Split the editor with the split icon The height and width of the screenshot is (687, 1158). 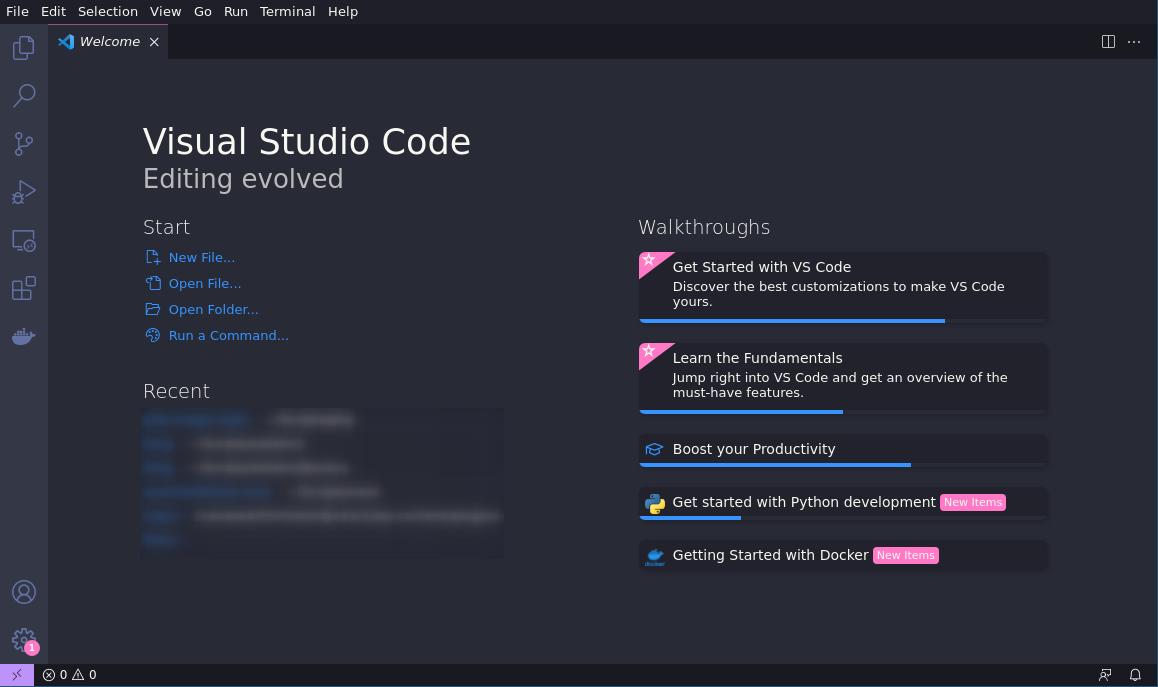click(1108, 41)
